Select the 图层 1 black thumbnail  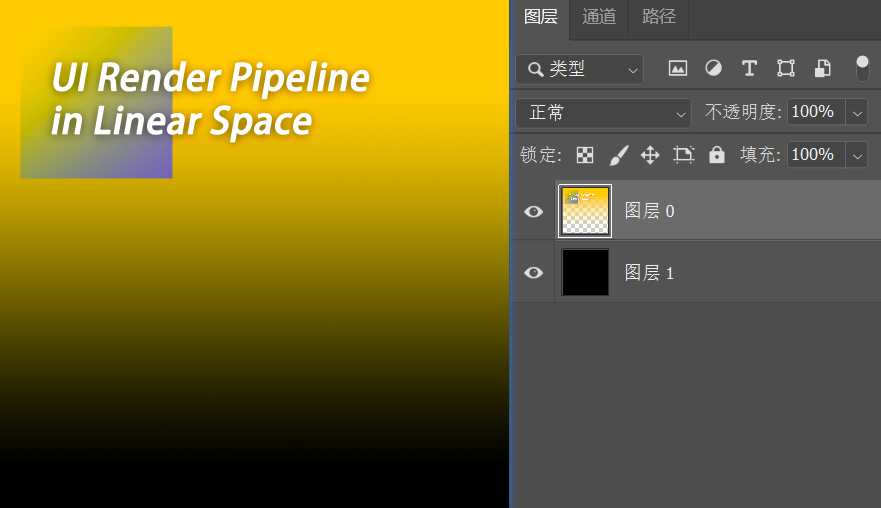click(x=585, y=273)
